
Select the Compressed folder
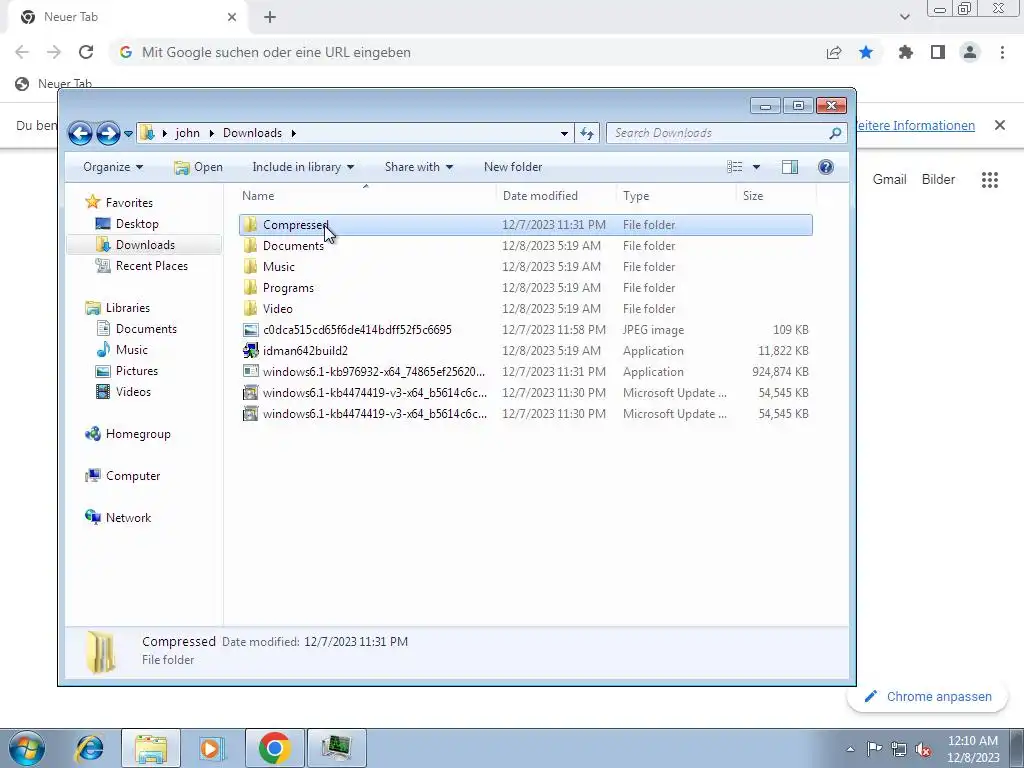(526, 225)
